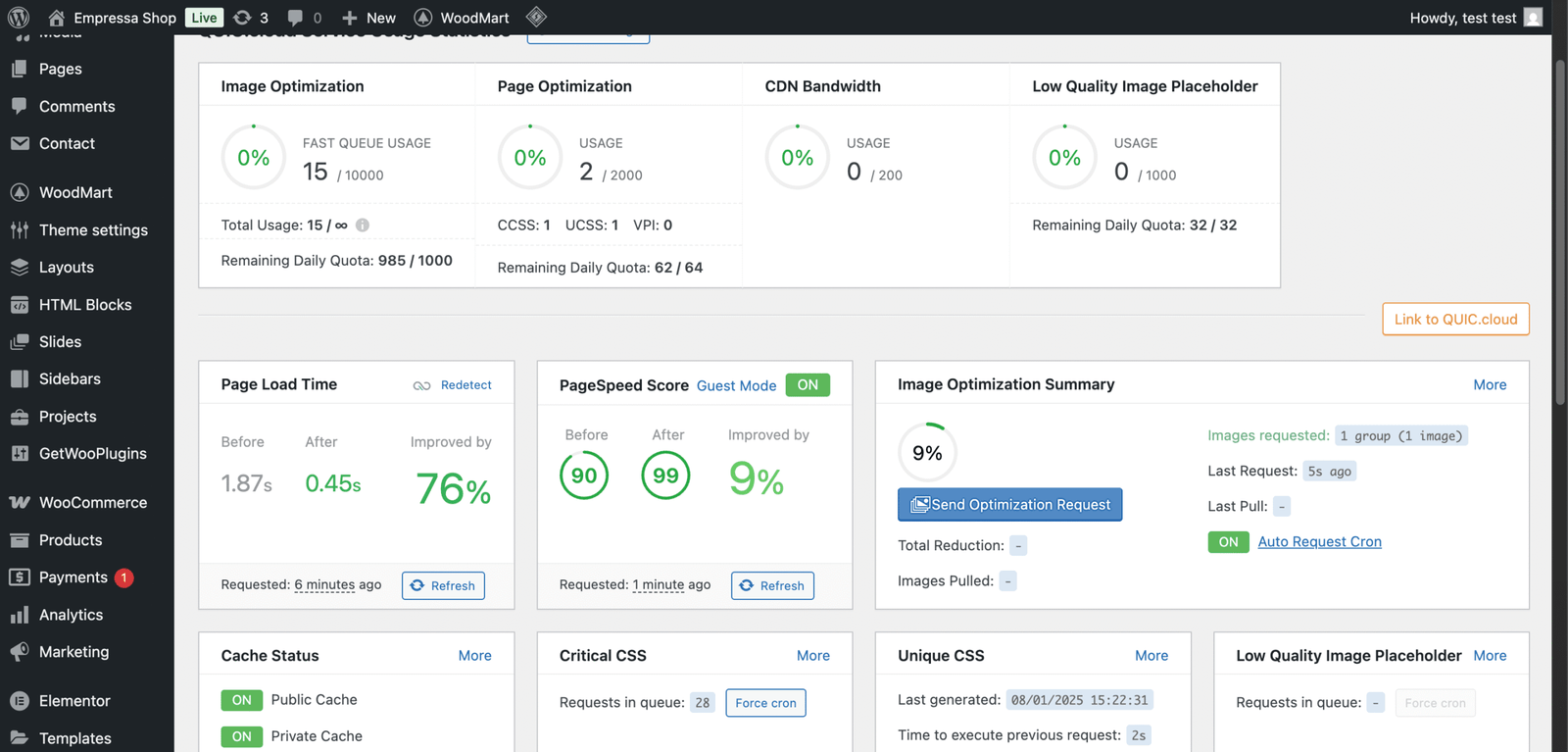Click the Force cron button for Critical CSS

[765, 703]
